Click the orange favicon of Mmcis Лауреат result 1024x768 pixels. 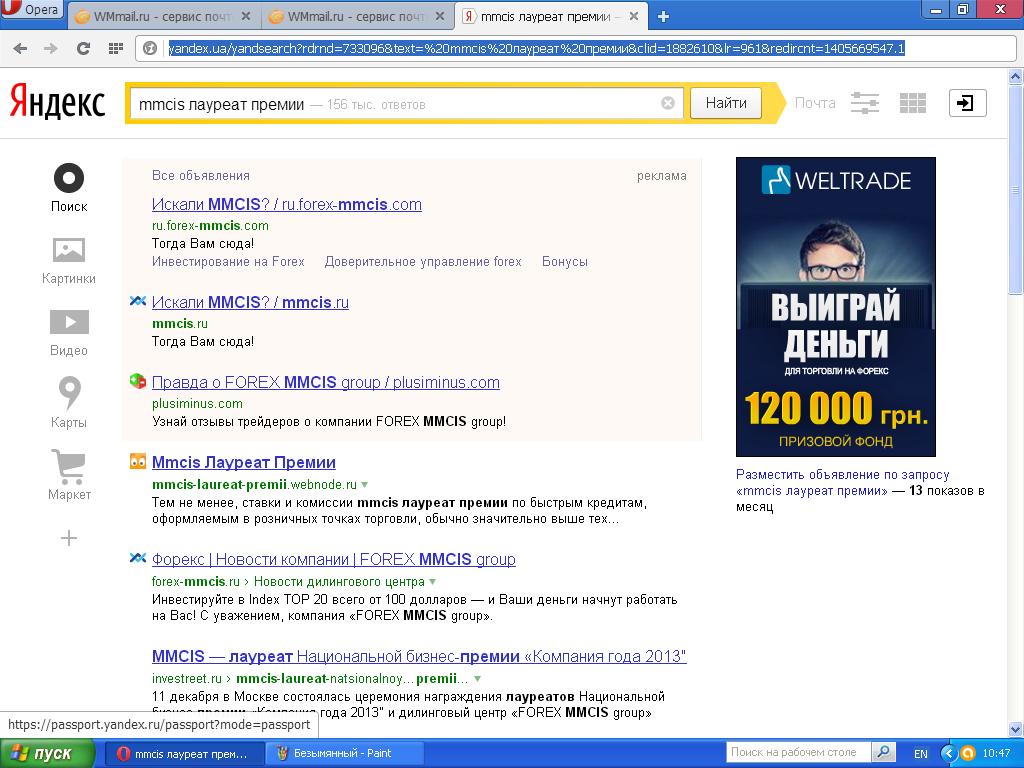pyautogui.click(x=138, y=462)
